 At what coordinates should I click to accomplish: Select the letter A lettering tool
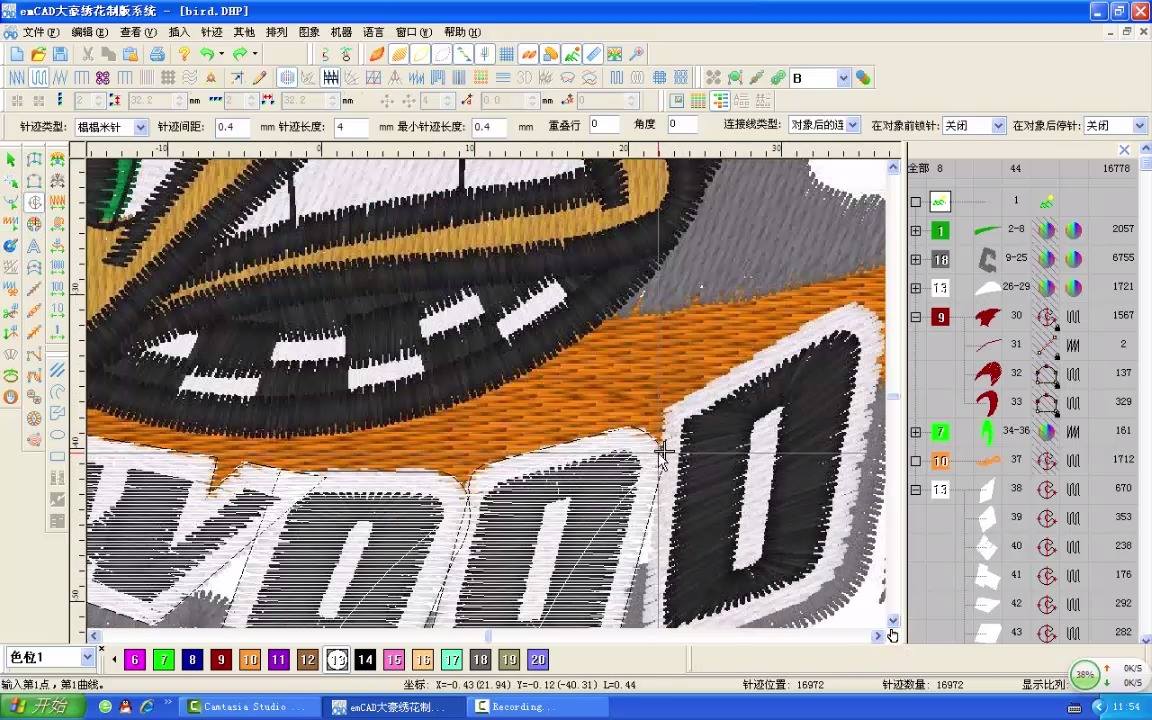pos(34,246)
